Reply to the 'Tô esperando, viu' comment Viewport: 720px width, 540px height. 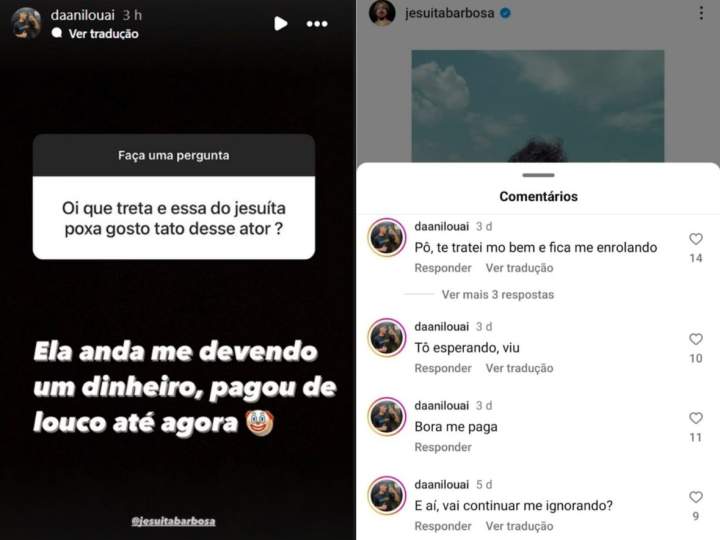[x=443, y=368]
